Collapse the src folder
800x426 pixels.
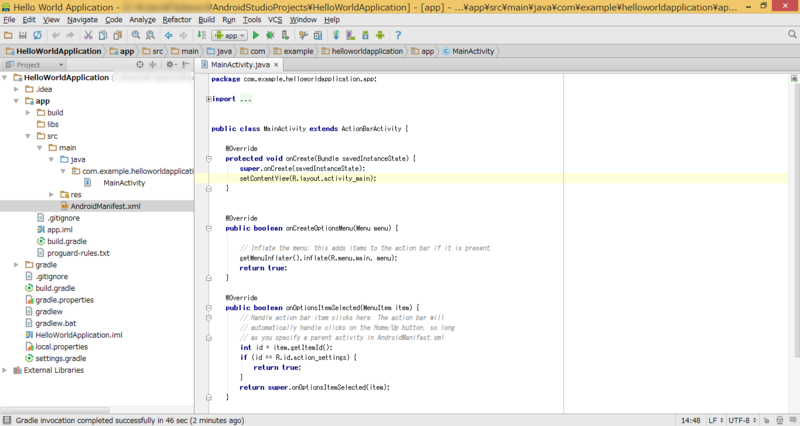tap(28, 136)
